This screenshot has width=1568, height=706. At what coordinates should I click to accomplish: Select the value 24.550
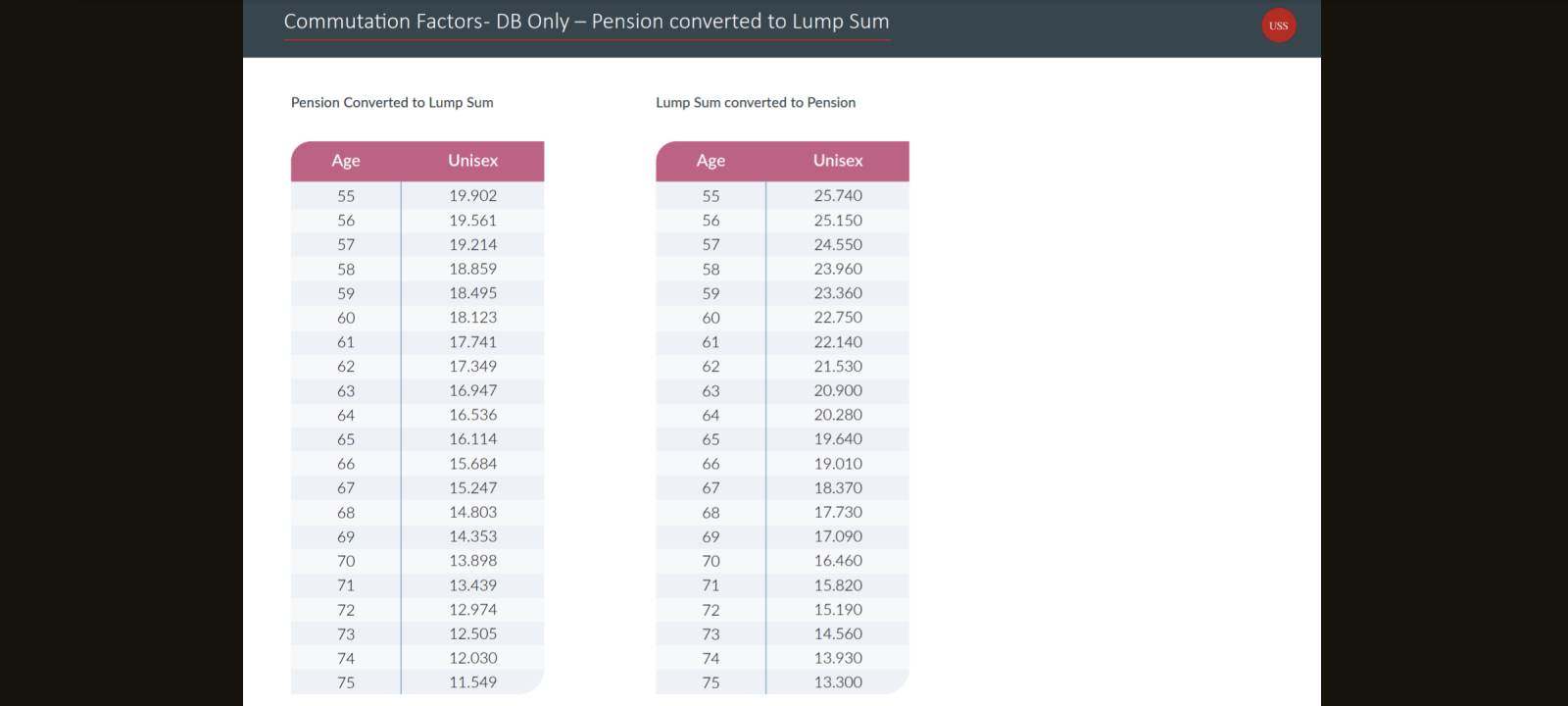(838, 245)
